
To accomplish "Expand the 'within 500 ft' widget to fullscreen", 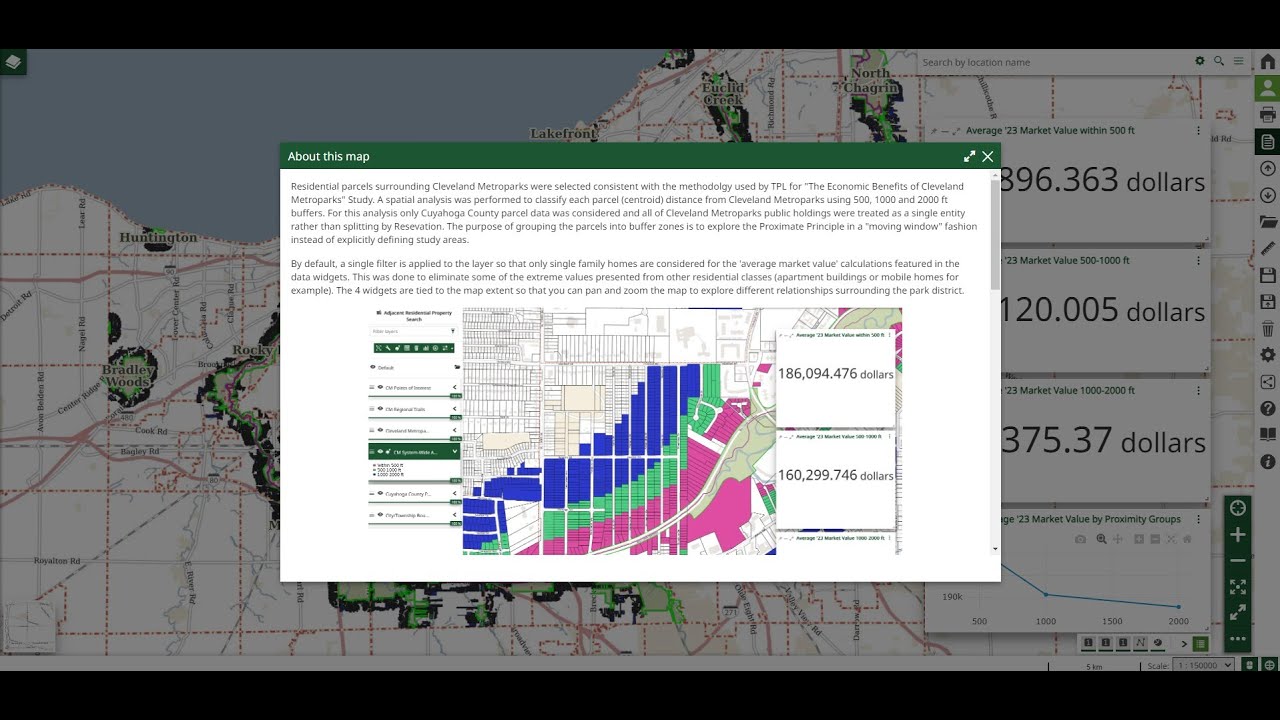I will click(956, 131).
